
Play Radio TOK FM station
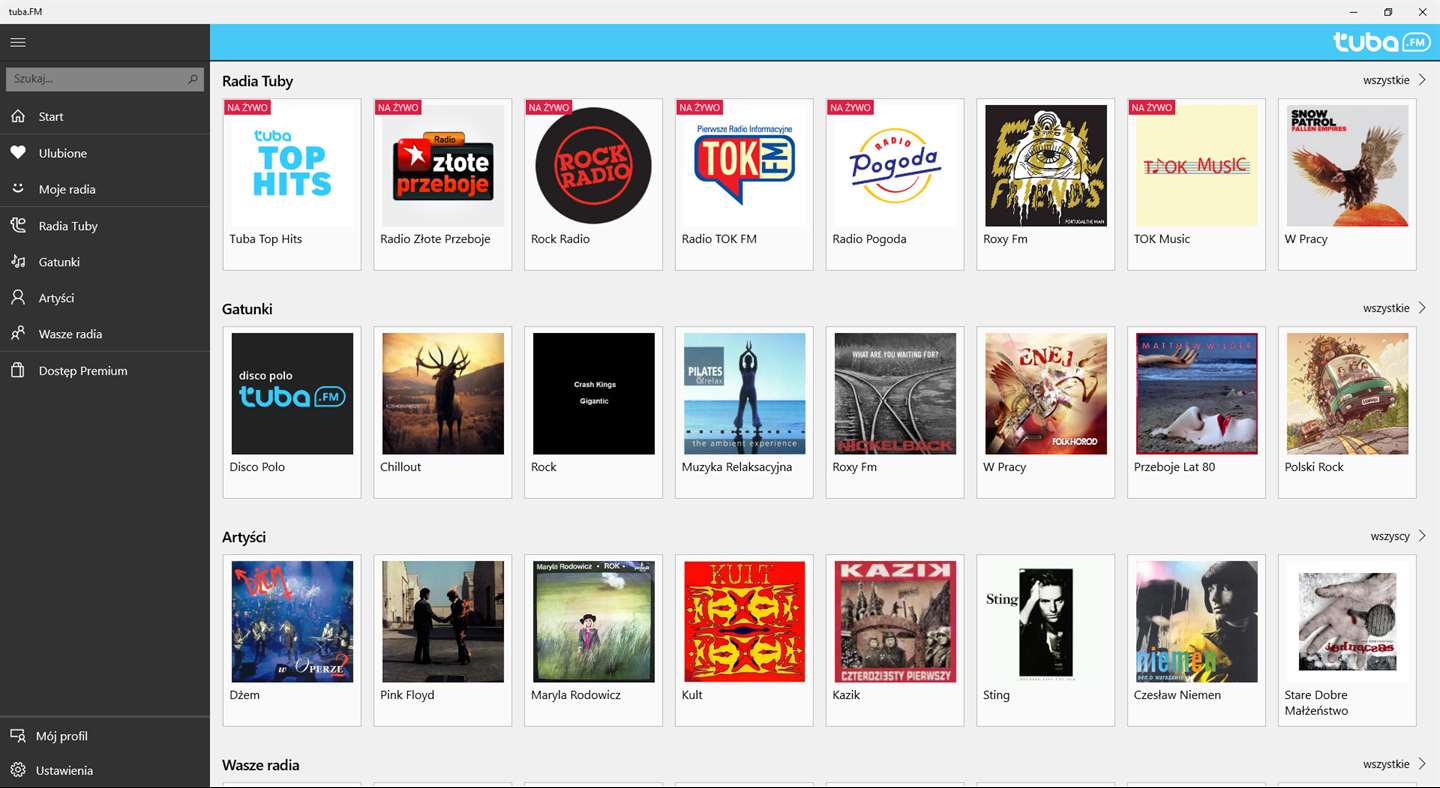click(744, 184)
